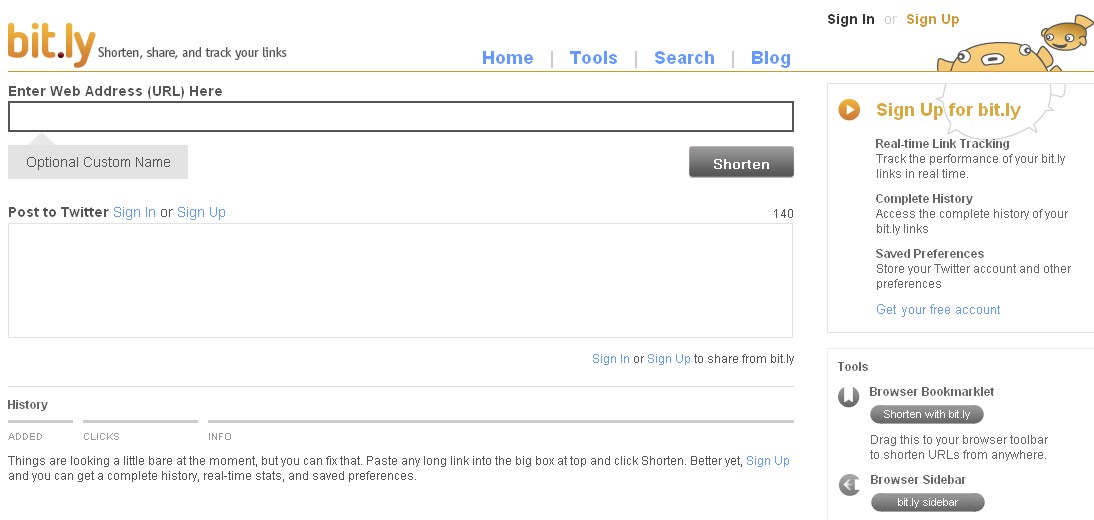Viewport: 1094px width, 520px height.
Task: Click Sign Up in the header
Action: [932, 20]
